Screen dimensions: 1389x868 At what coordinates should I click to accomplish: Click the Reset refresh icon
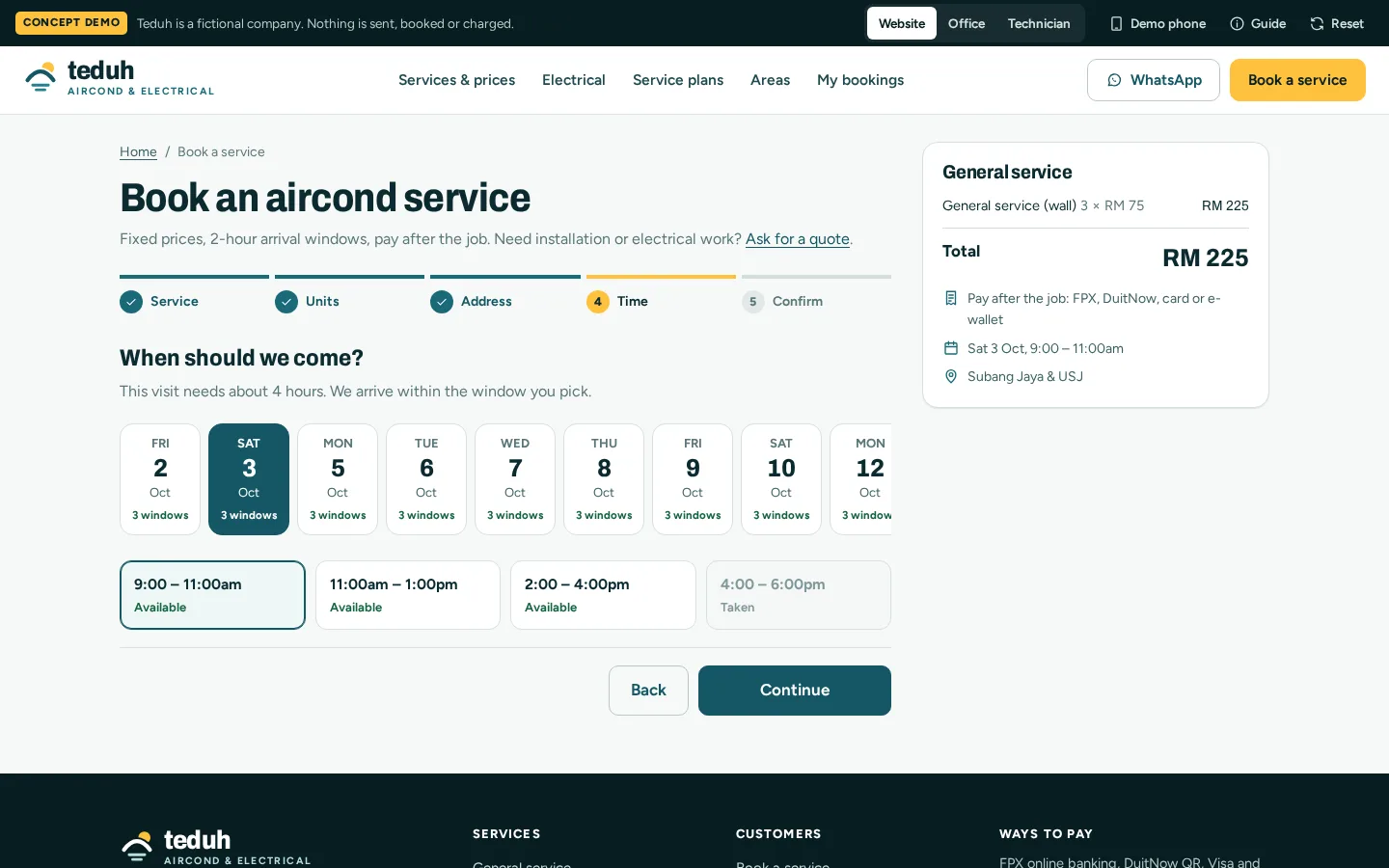[1317, 23]
